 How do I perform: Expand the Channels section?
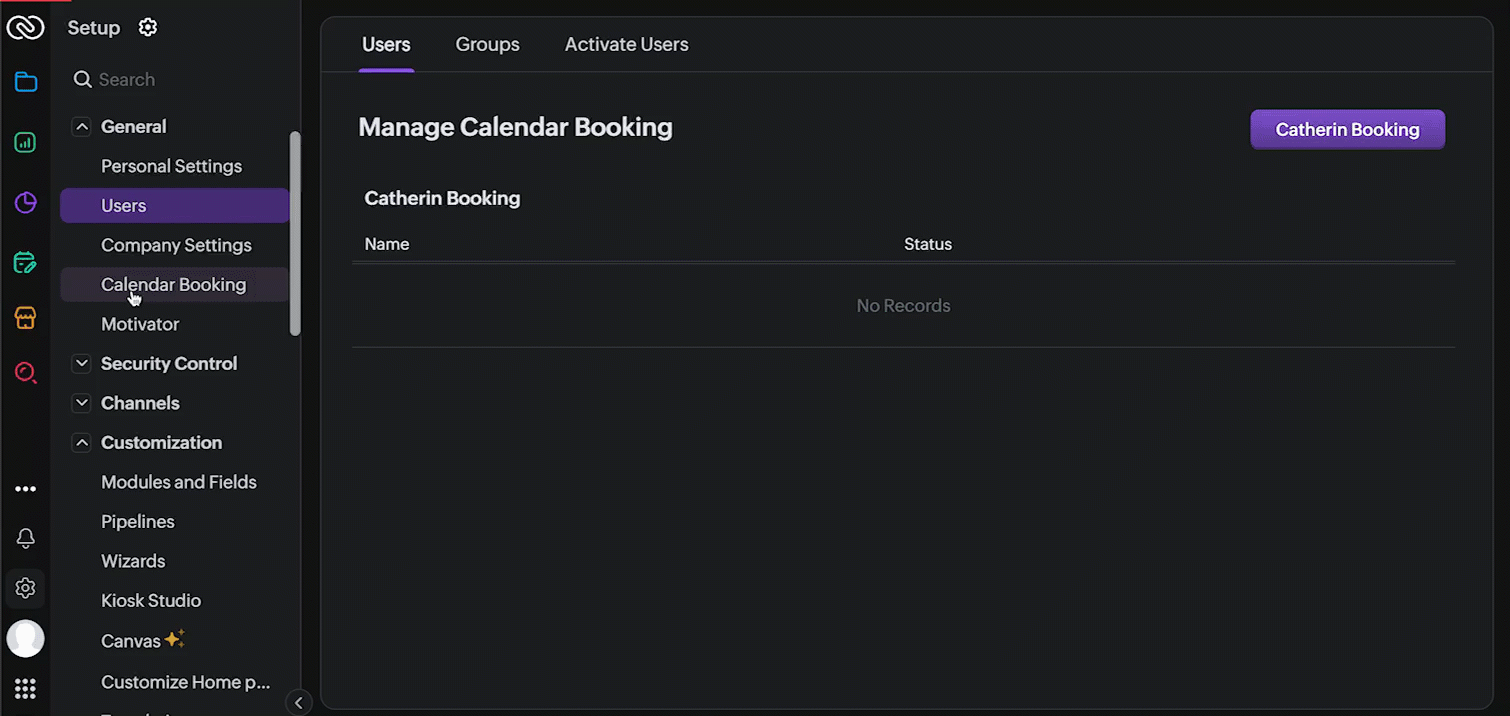82,403
